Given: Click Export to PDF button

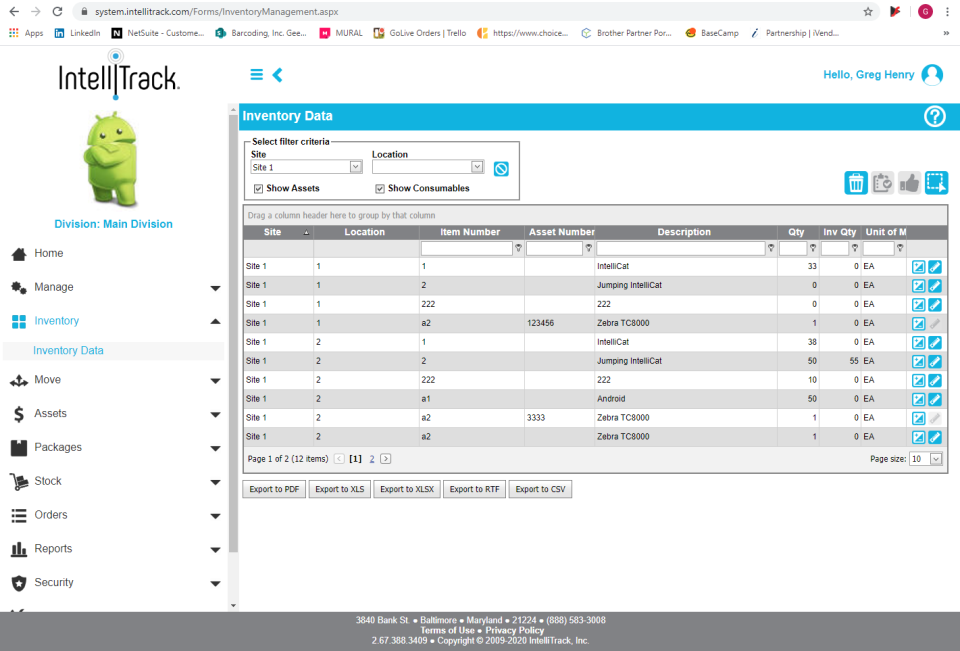Looking at the screenshot, I should (x=274, y=489).
